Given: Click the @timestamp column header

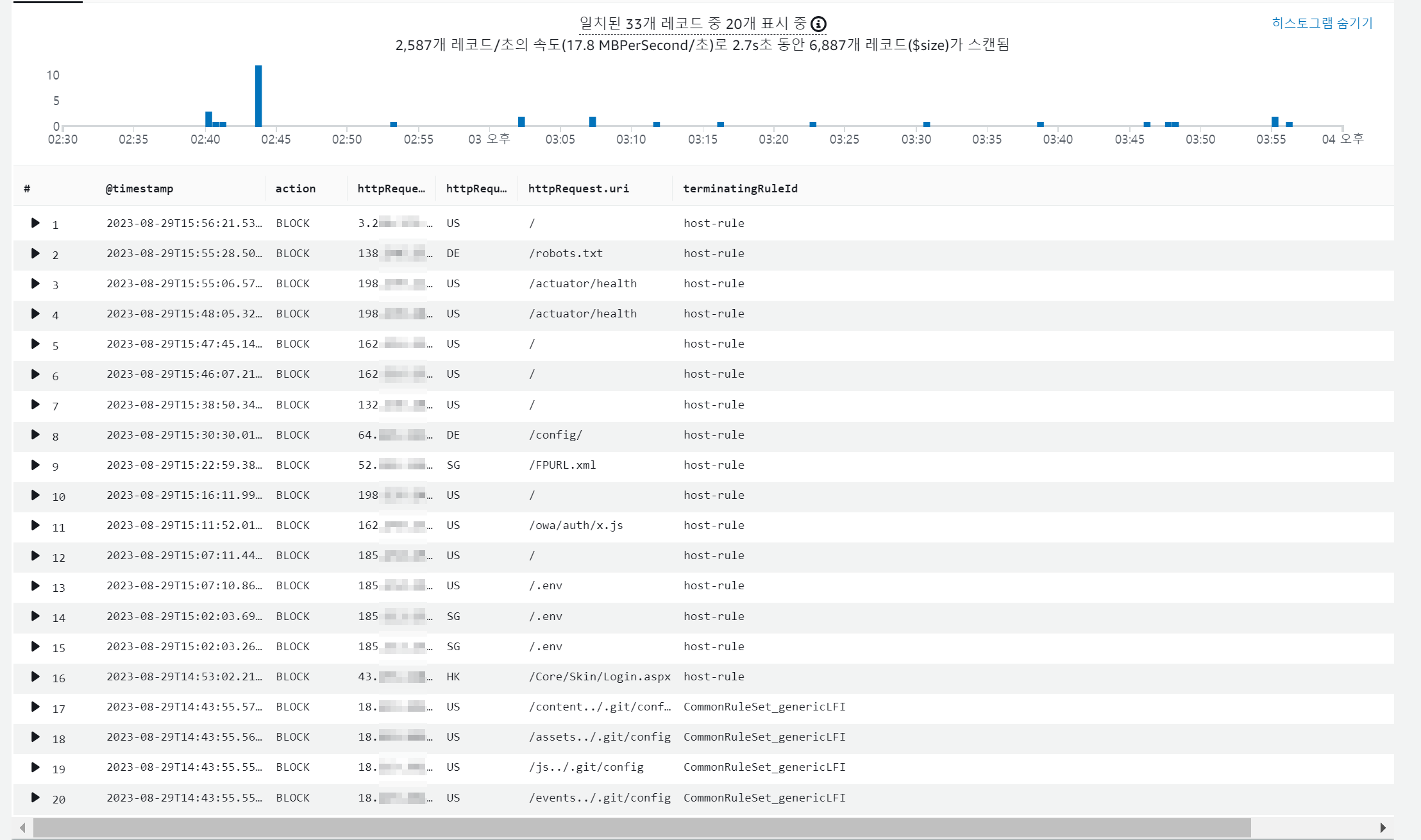Looking at the screenshot, I should [x=139, y=189].
